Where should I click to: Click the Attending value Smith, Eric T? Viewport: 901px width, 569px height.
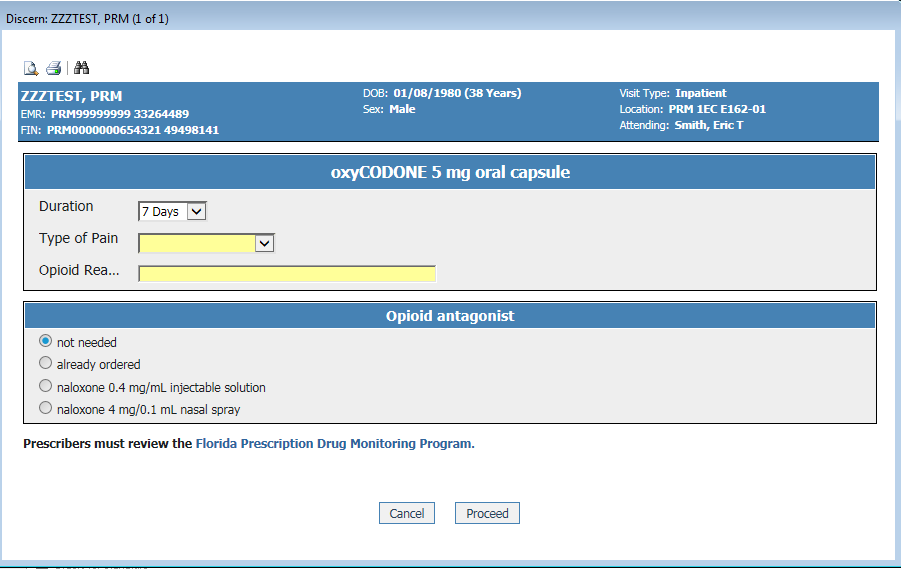tap(709, 125)
